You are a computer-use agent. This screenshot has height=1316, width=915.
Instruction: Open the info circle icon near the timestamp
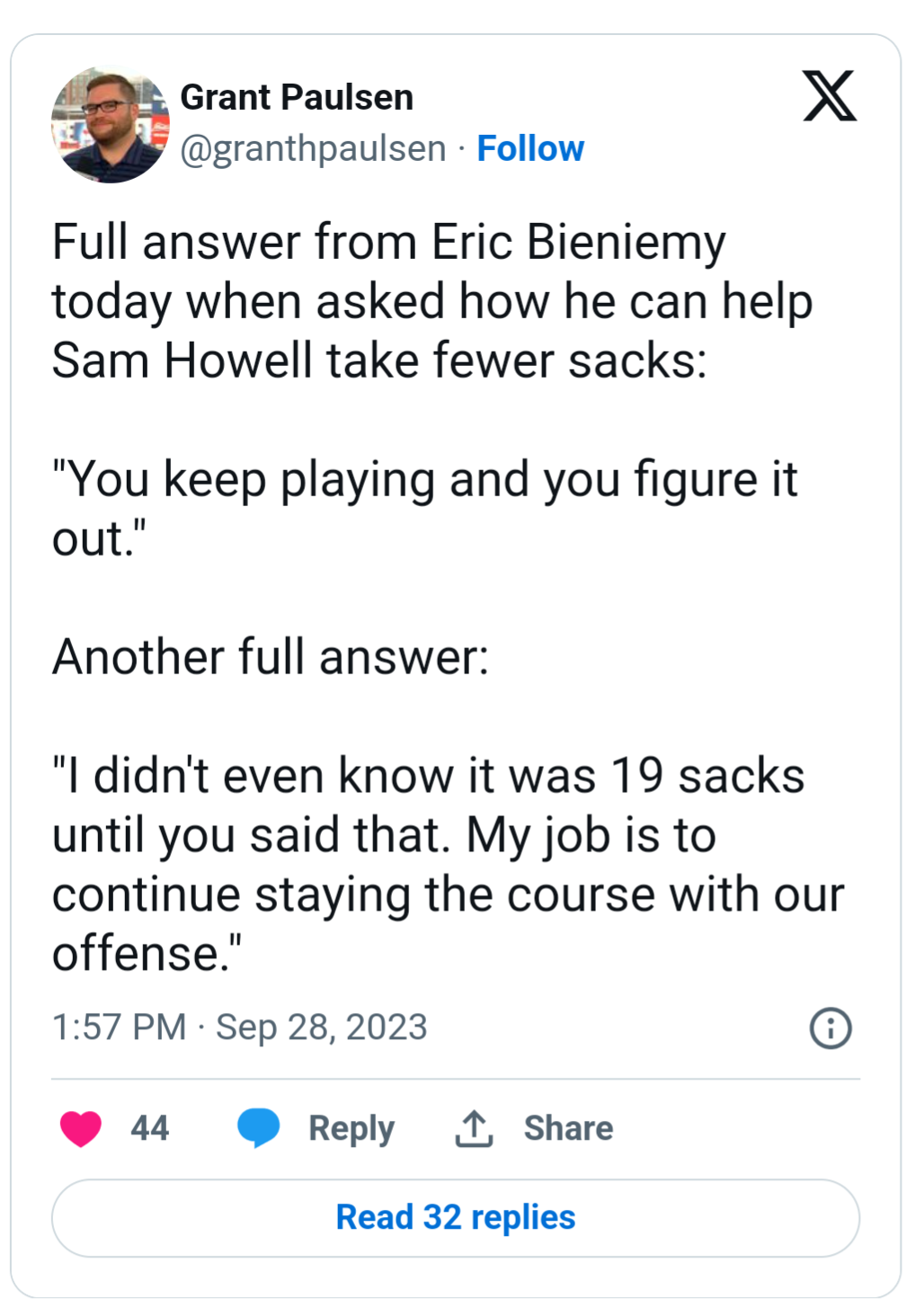[x=831, y=1027]
